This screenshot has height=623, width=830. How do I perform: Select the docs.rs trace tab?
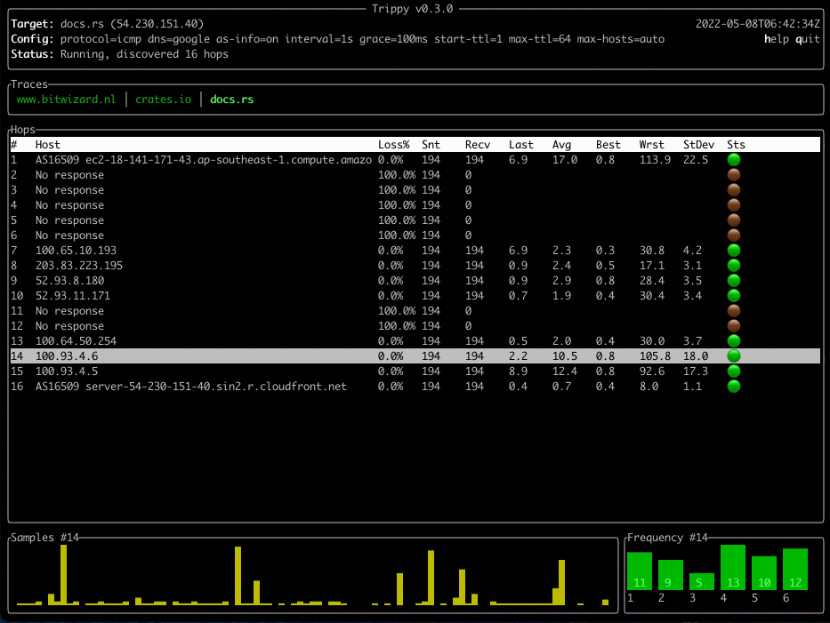pos(231,100)
